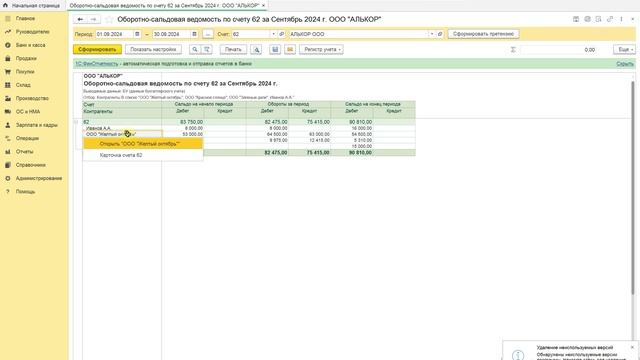Select Открыть ООО "Желтый октябрь" menu item

click(143, 144)
